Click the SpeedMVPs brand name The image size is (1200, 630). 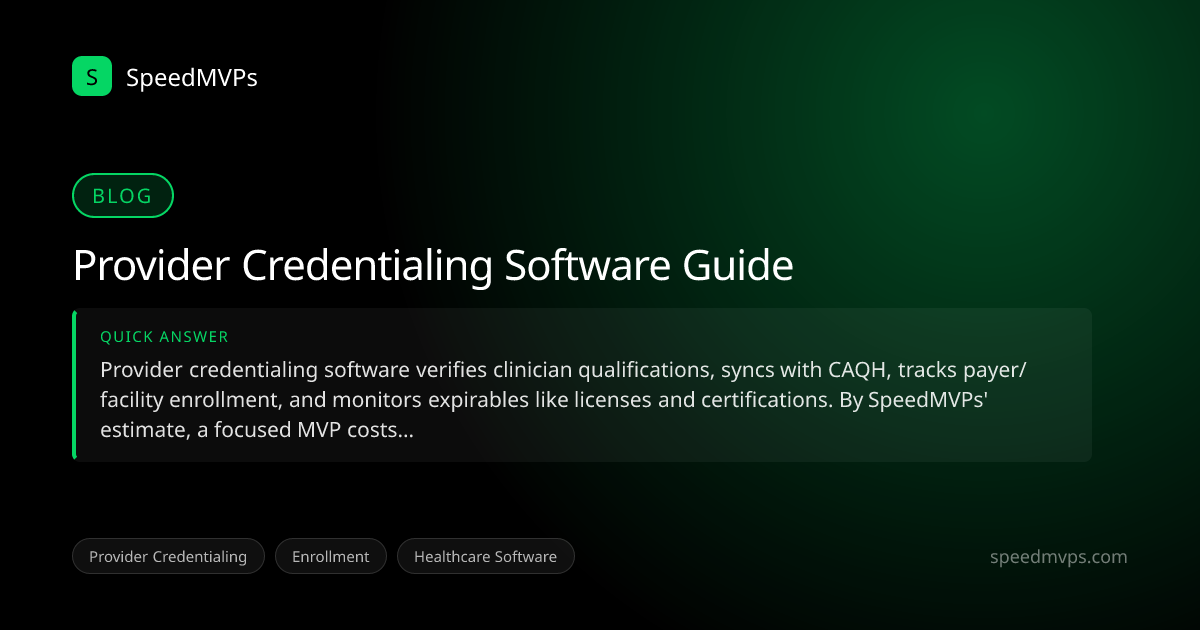tap(192, 77)
